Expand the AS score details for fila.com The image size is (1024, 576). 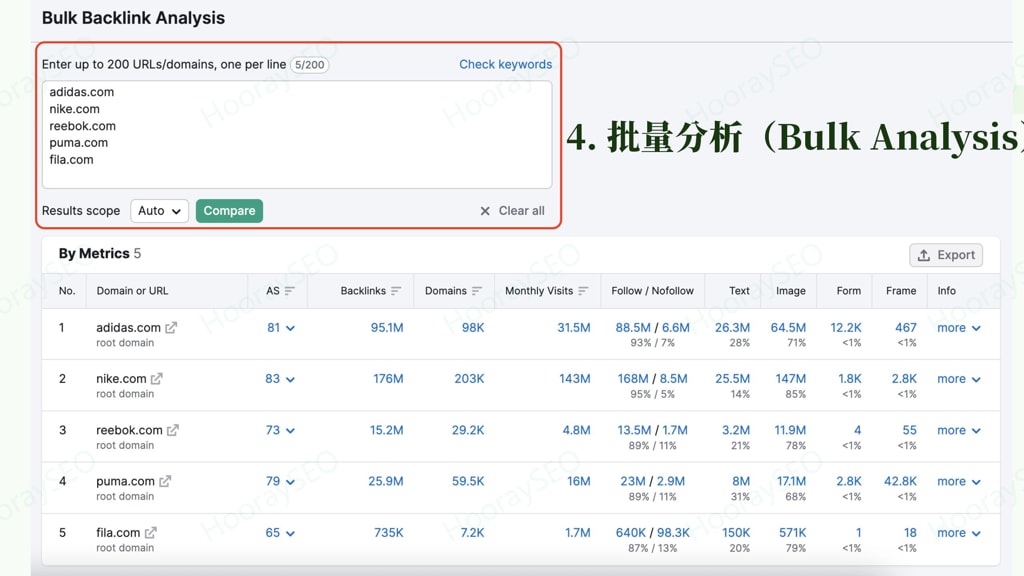pyautogui.click(x=291, y=532)
